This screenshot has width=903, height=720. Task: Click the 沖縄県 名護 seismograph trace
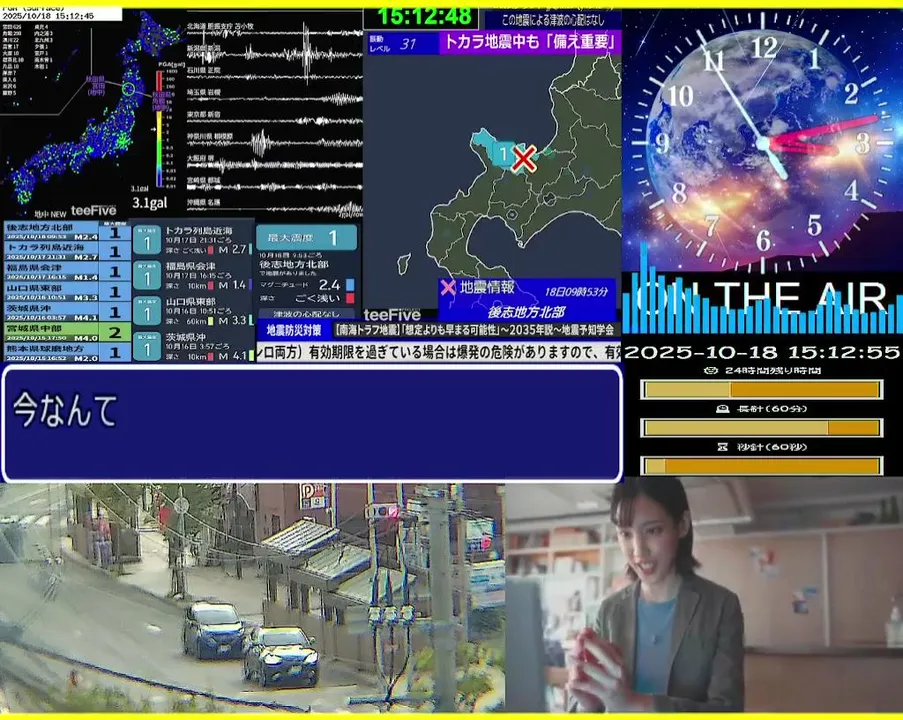coord(275,208)
